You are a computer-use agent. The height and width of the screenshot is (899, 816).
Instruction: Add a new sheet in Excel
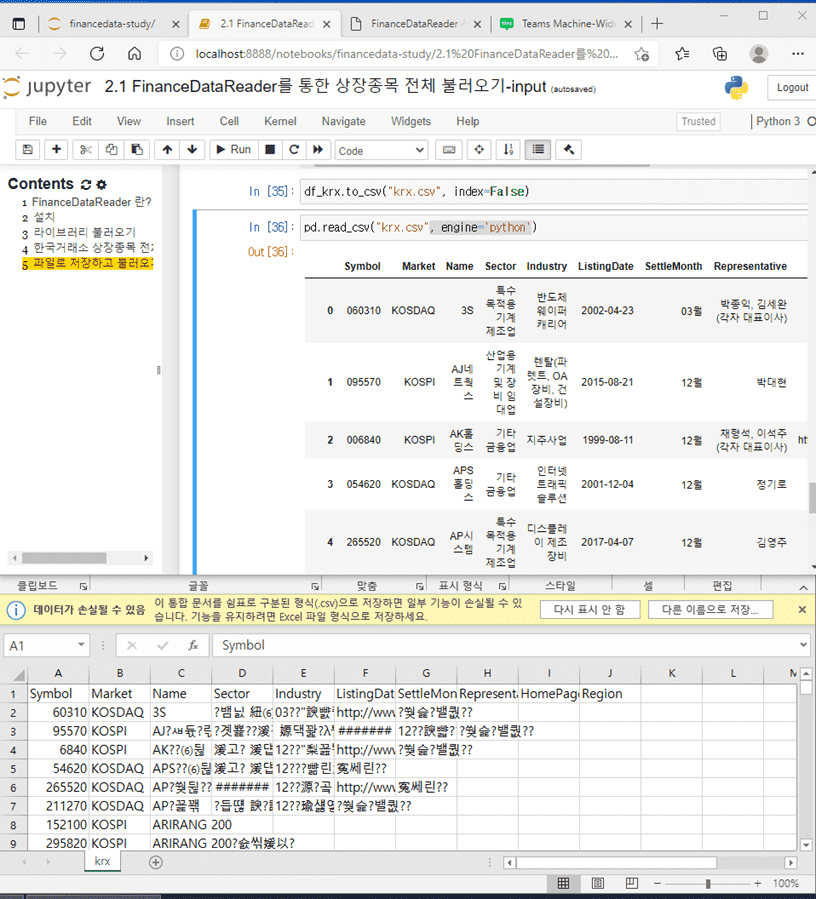(155, 862)
